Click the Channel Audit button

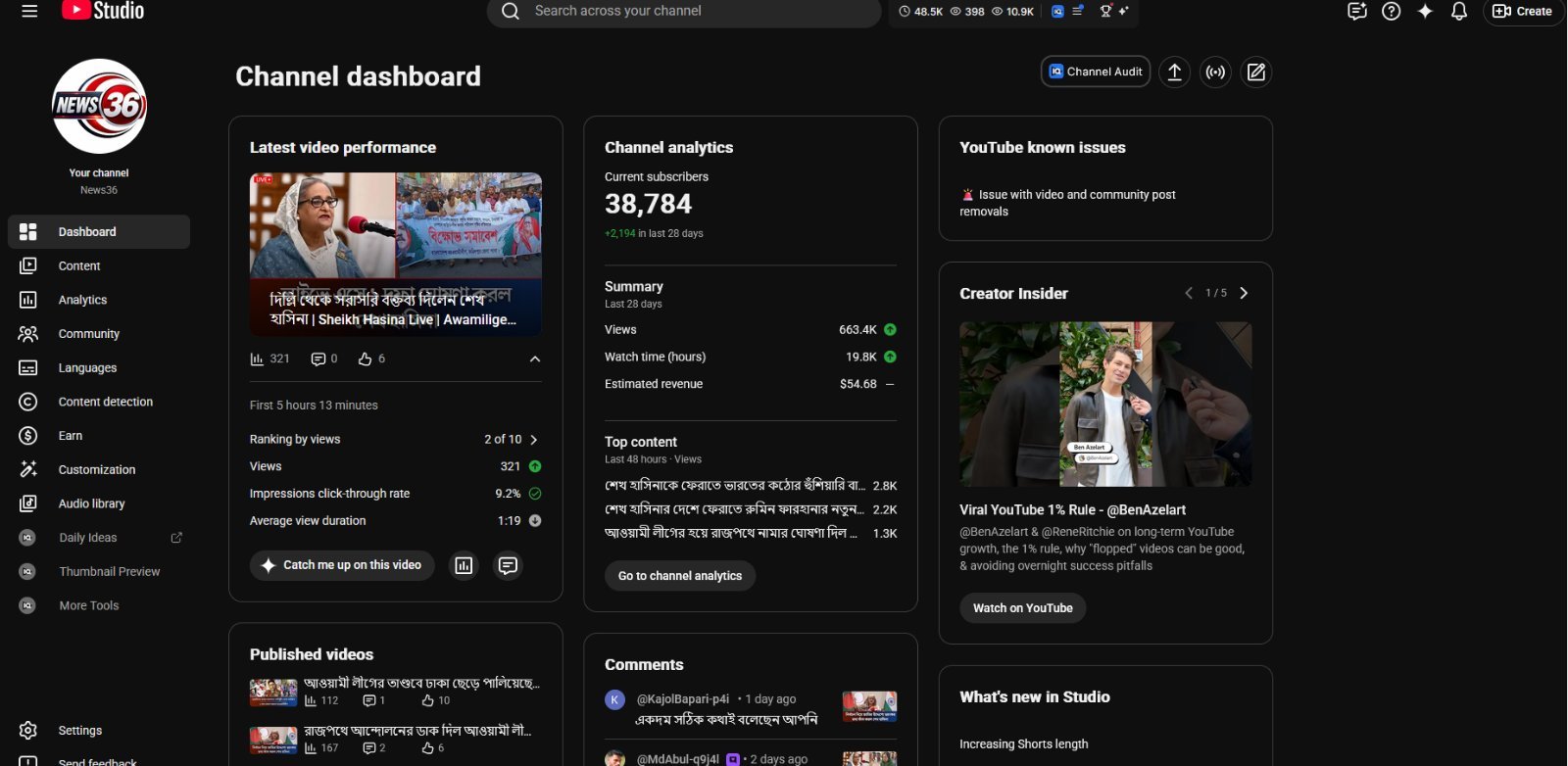(x=1096, y=72)
